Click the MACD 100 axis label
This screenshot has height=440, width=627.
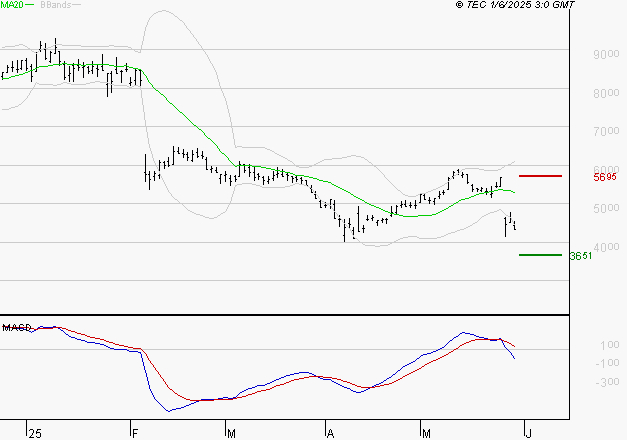pyautogui.click(x=610, y=345)
